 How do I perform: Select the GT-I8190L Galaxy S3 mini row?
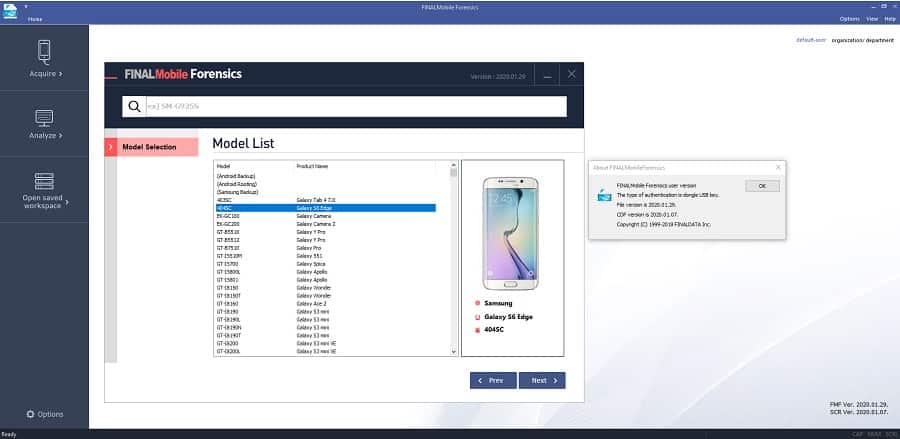click(325, 320)
